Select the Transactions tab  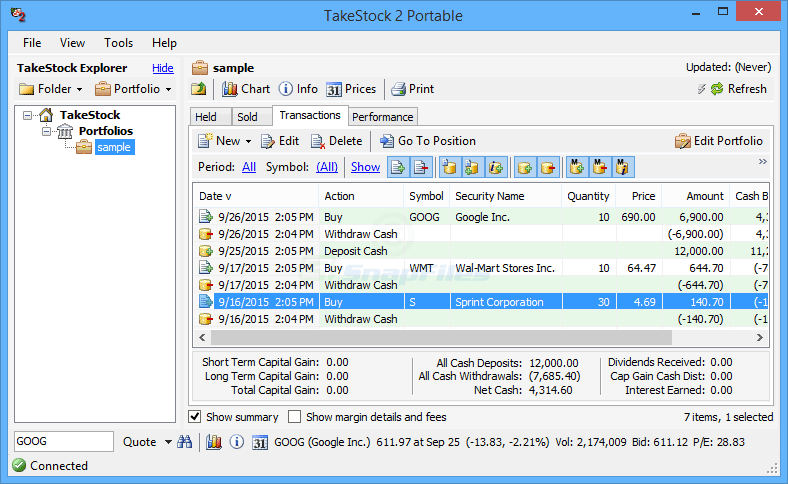(x=310, y=115)
